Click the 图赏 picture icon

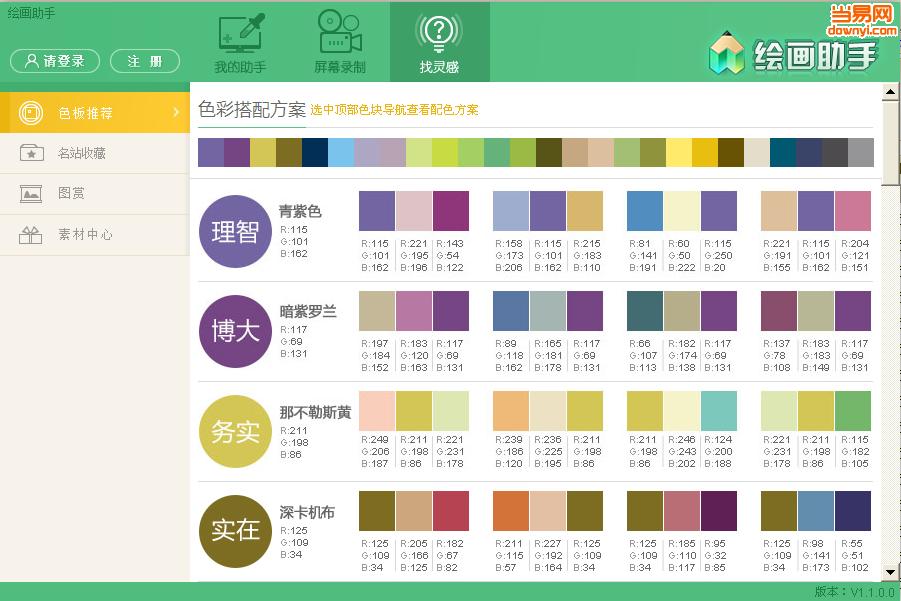31,194
